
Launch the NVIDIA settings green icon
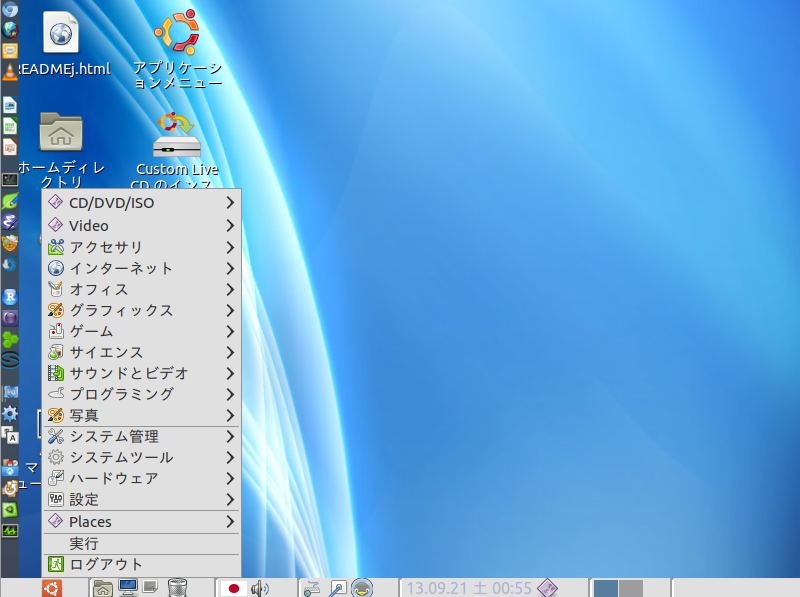pyautogui.click(x=10, y=509)
